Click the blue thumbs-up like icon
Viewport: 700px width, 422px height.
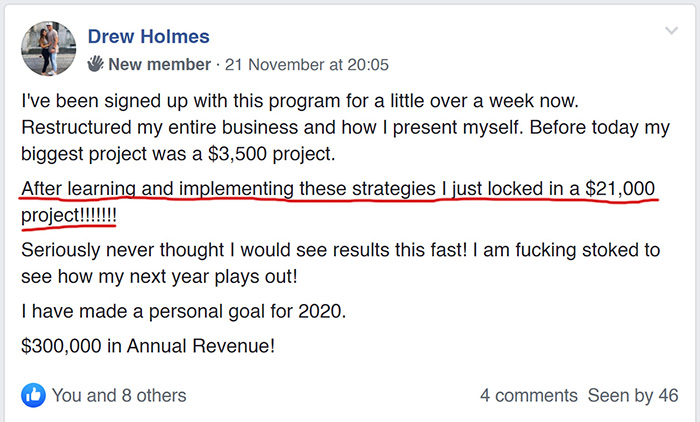[x=33, y=395]
